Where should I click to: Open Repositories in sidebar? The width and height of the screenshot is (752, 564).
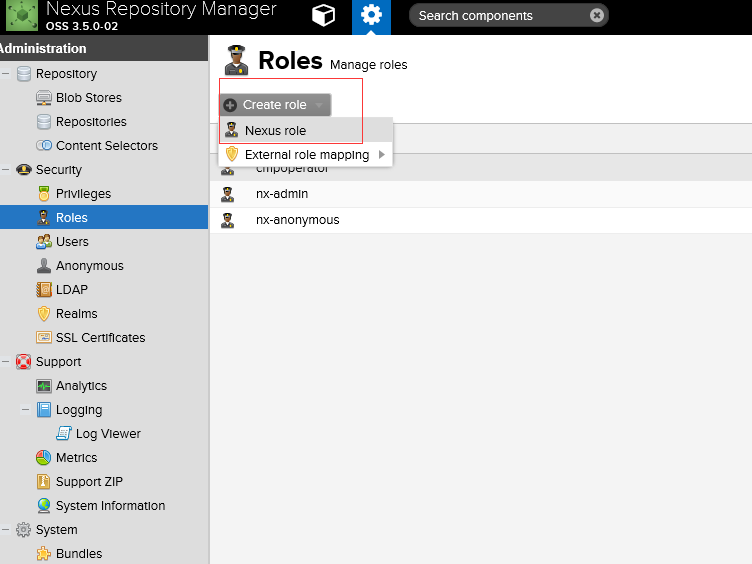pyautogui.click(x=91, y=122)
